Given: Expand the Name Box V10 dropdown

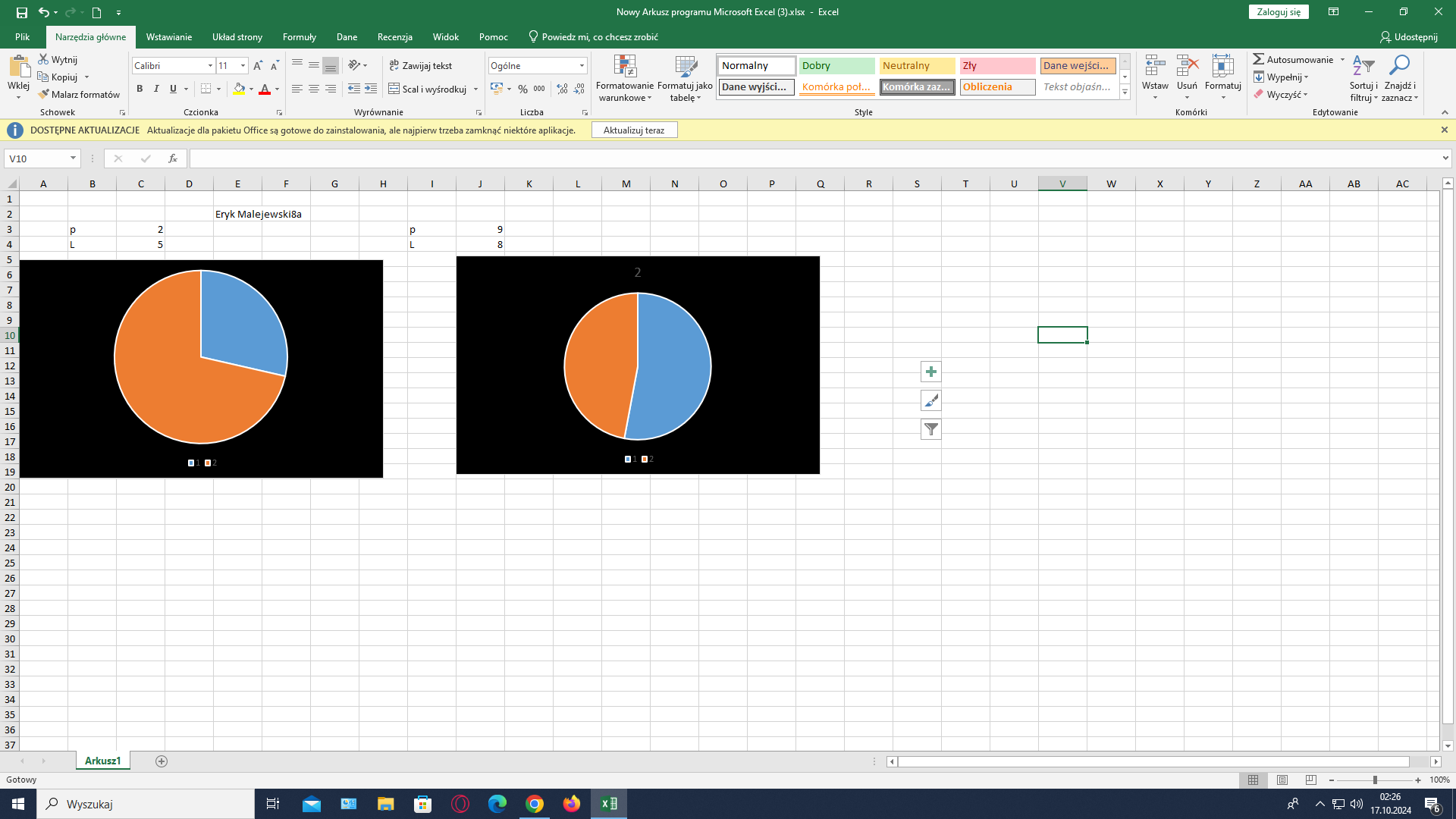Looking at the screenshot, I should pyautogui.click(x=73, y=158).
